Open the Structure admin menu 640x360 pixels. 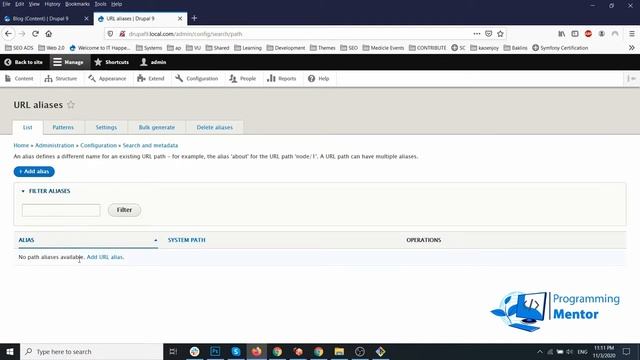click(x=61, y=78)
